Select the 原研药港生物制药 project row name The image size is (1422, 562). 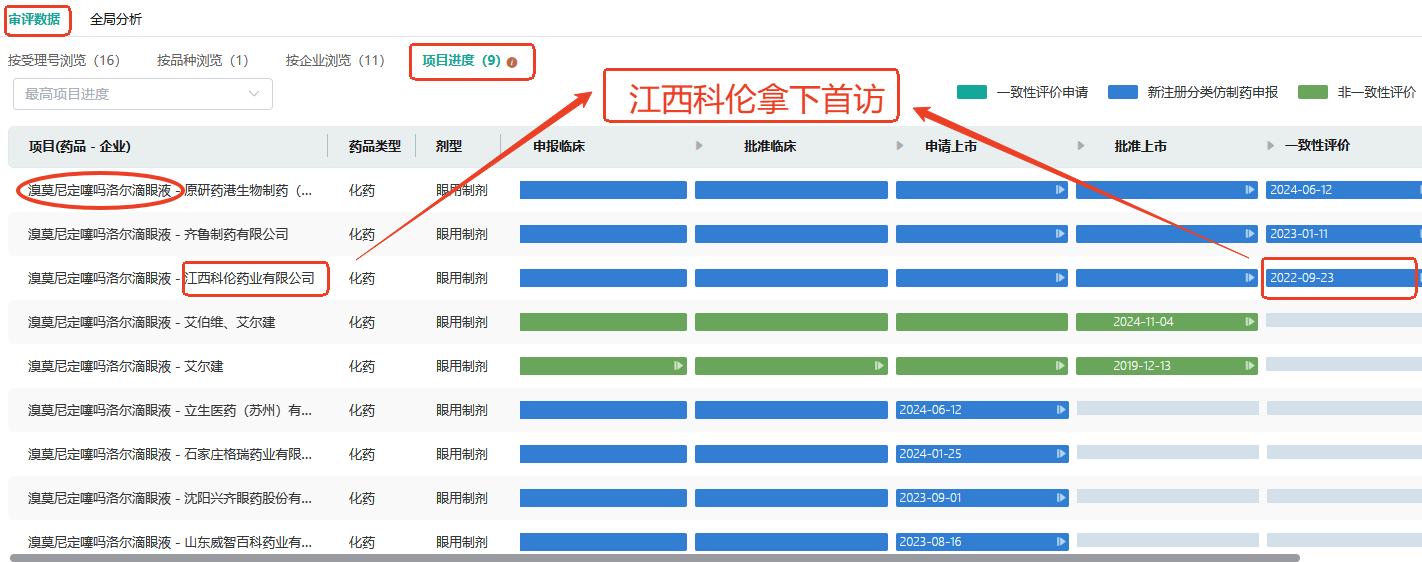click(170, 190)
